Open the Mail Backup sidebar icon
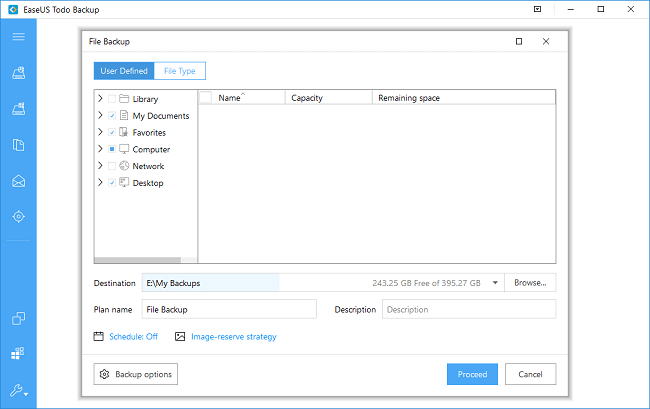650x409 pixels. (x=18, y=181)
